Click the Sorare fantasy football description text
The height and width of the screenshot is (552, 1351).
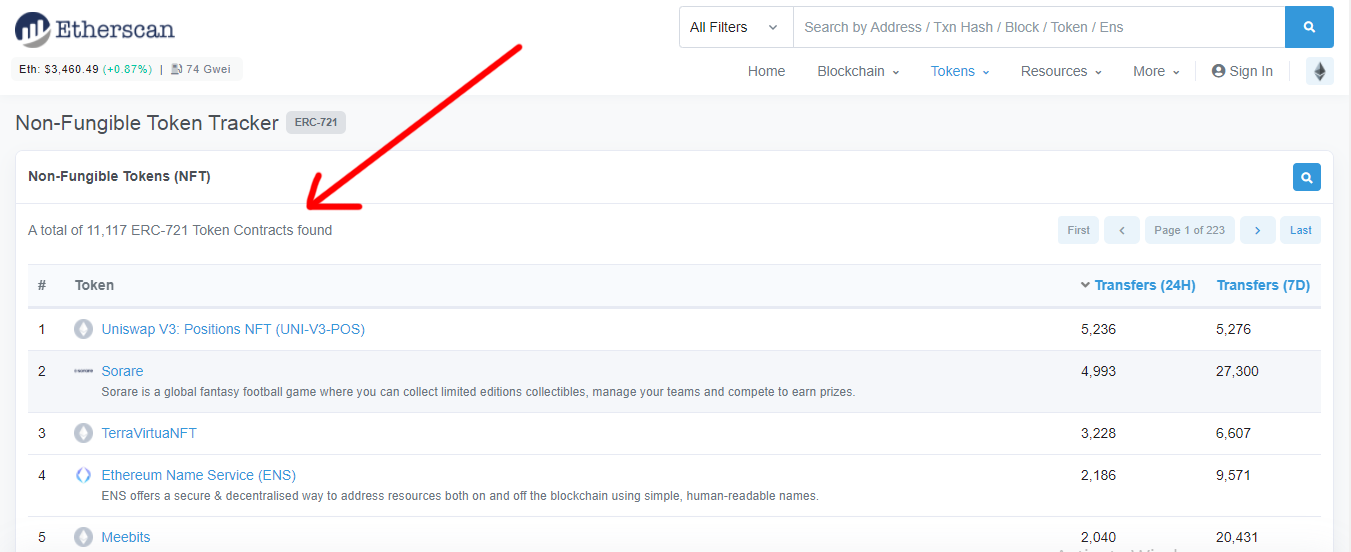pyautogui.click(x=478, y=392)
